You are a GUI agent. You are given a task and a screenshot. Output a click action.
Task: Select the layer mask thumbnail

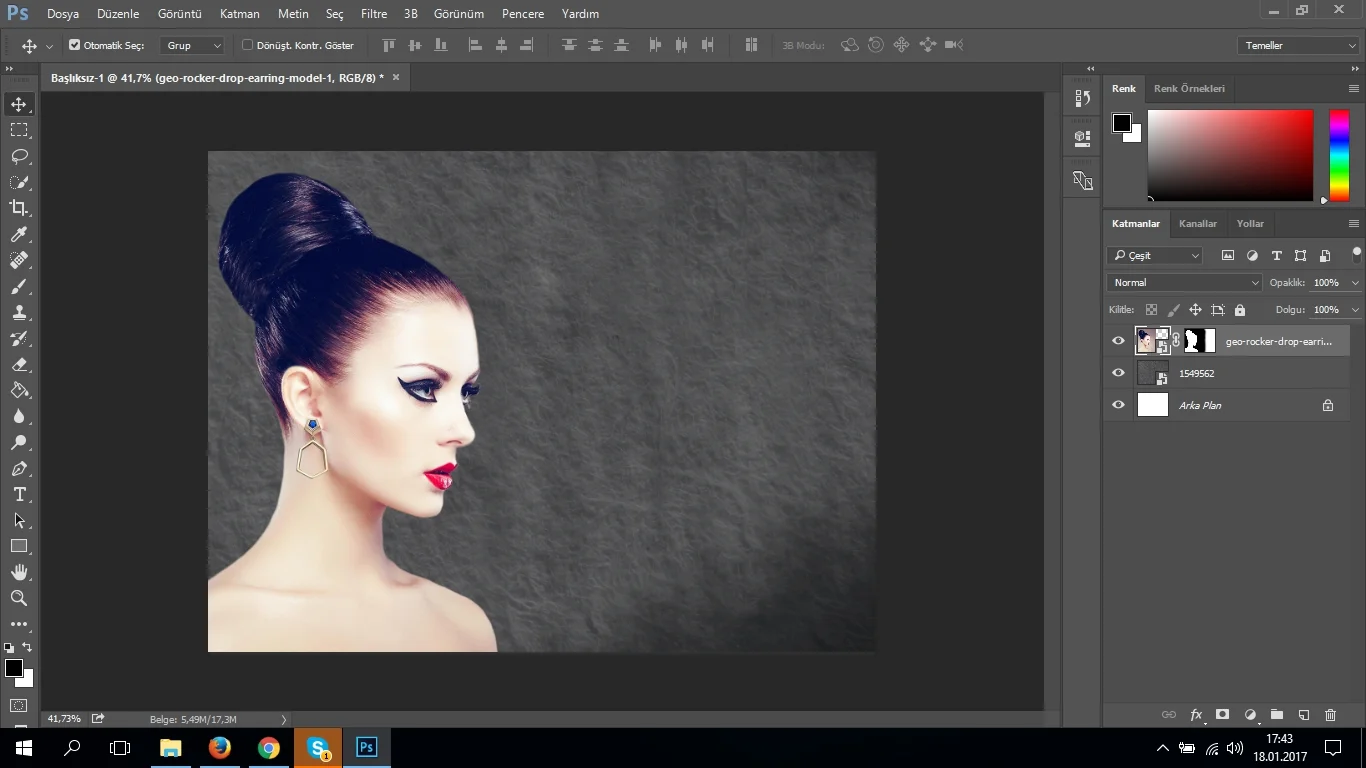pyautogui.click(x=1200, y=341)
